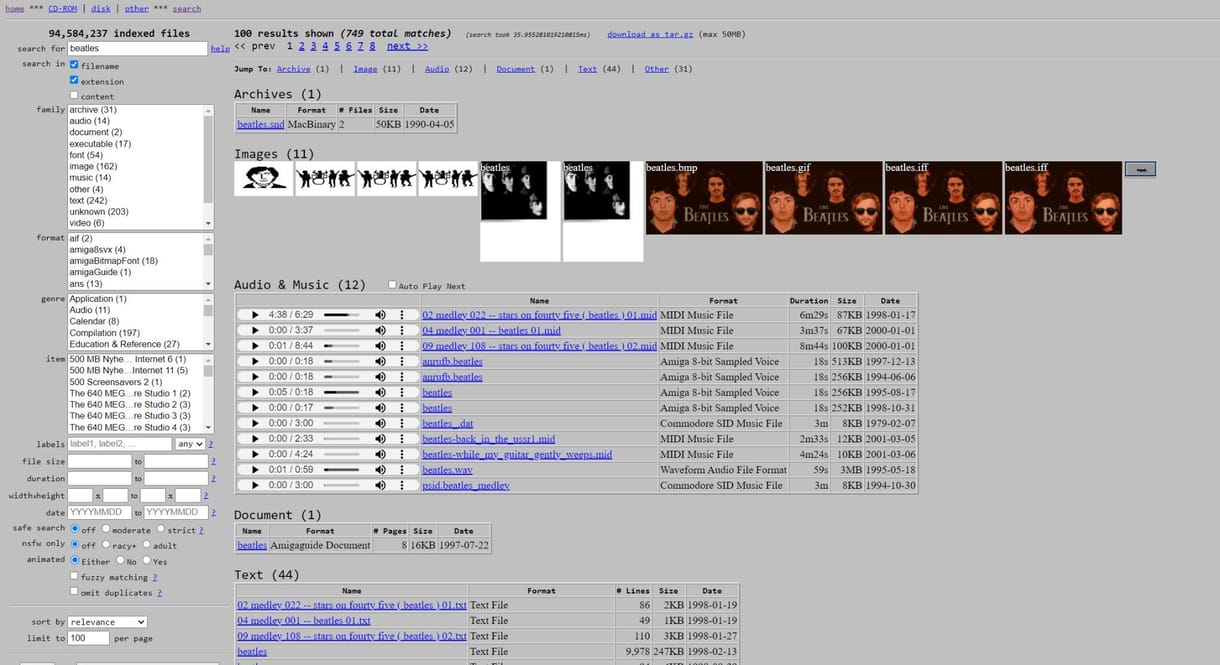
Task: Enable Auto Play Next checkbox
Action: click(x=392, y=285)
